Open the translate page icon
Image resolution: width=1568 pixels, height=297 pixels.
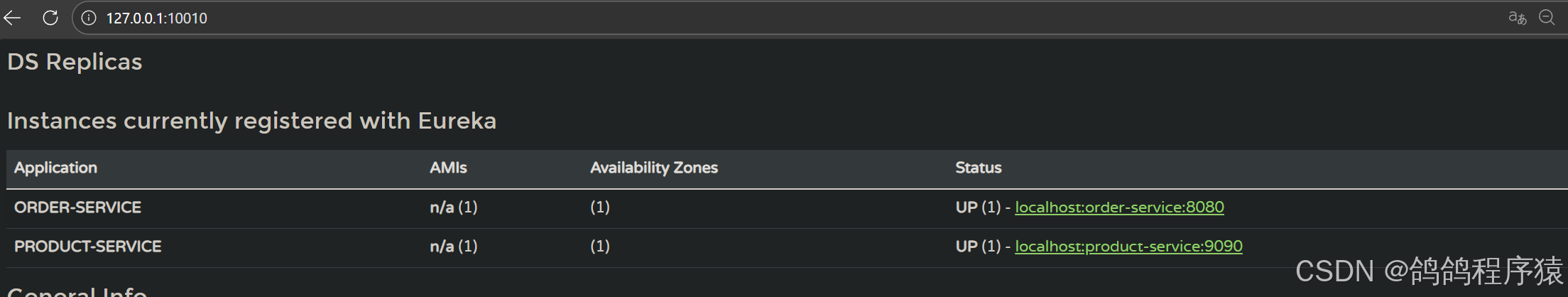[x=1517, y=18]
